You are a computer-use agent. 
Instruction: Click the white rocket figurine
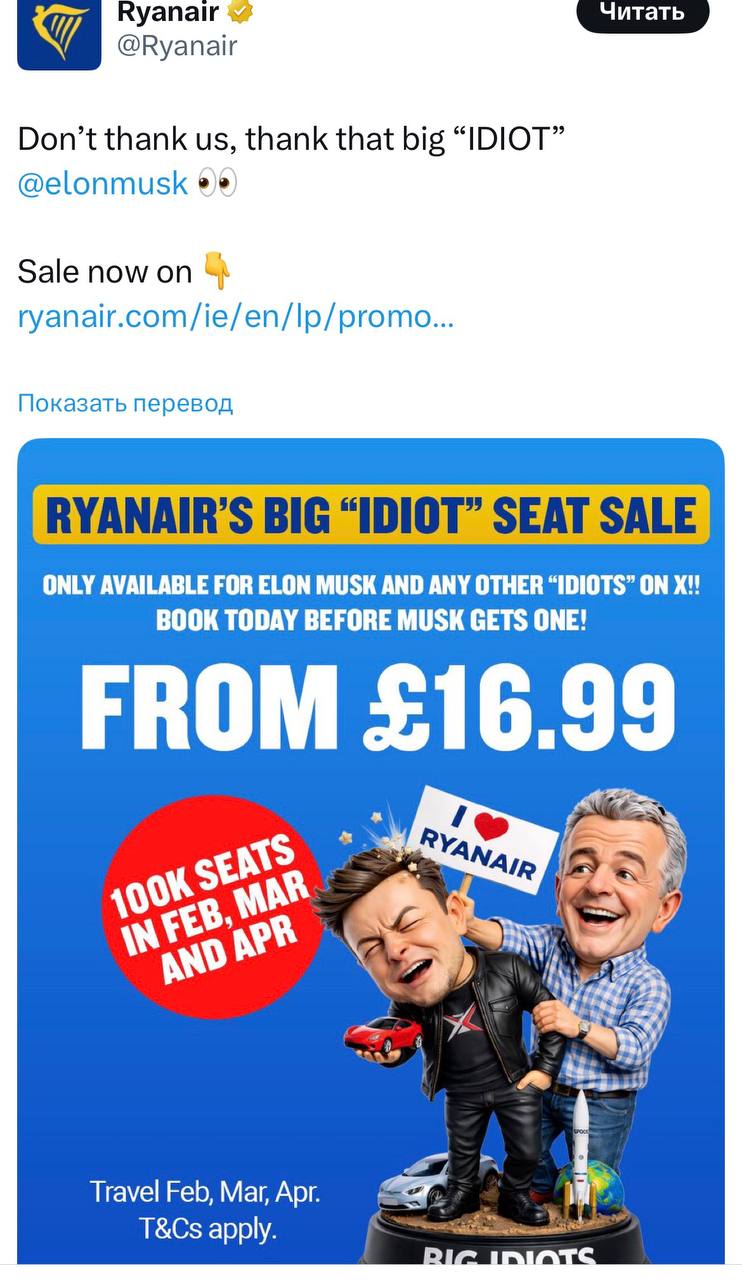click(580, 1150)
